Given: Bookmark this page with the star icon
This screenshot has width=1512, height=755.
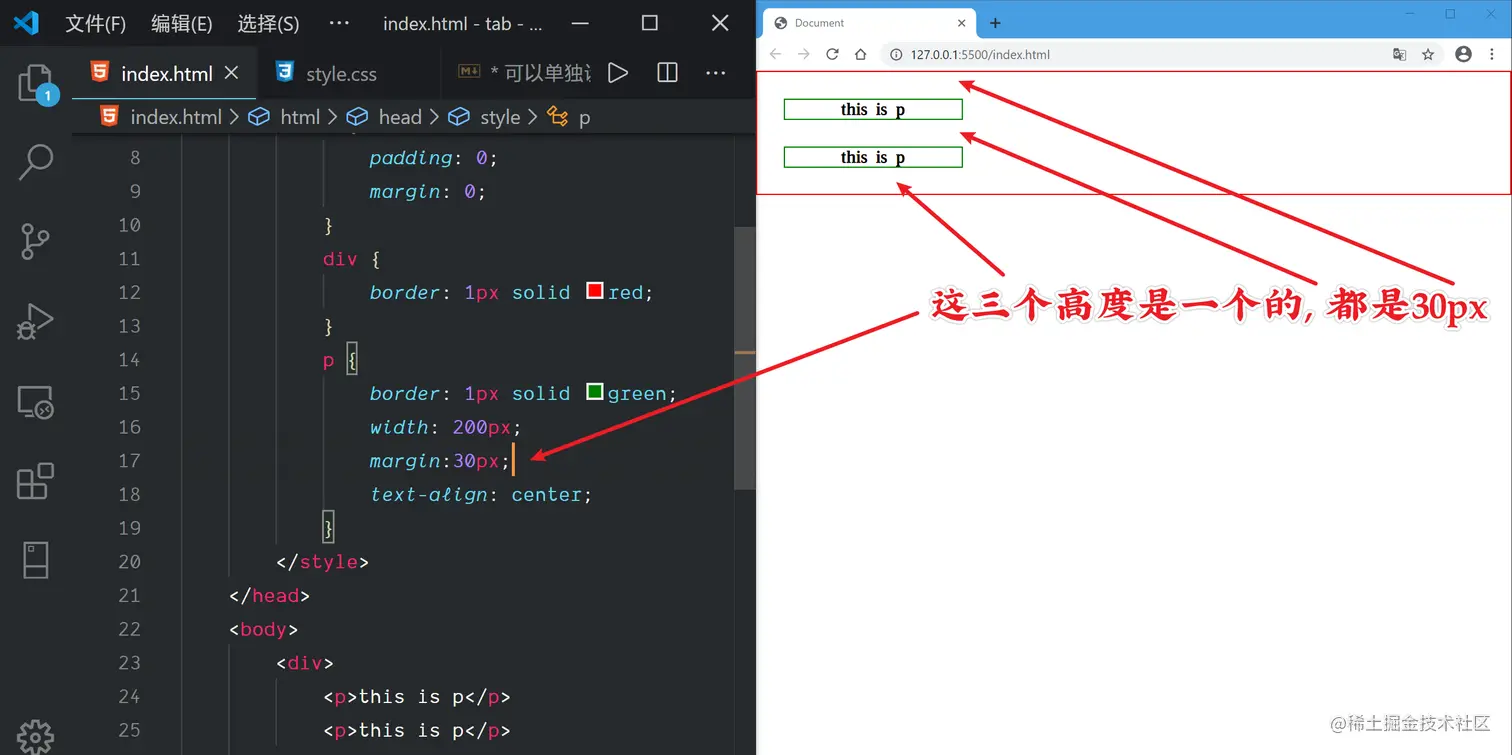Looking at the screenshot, I should pos(1428,54).
